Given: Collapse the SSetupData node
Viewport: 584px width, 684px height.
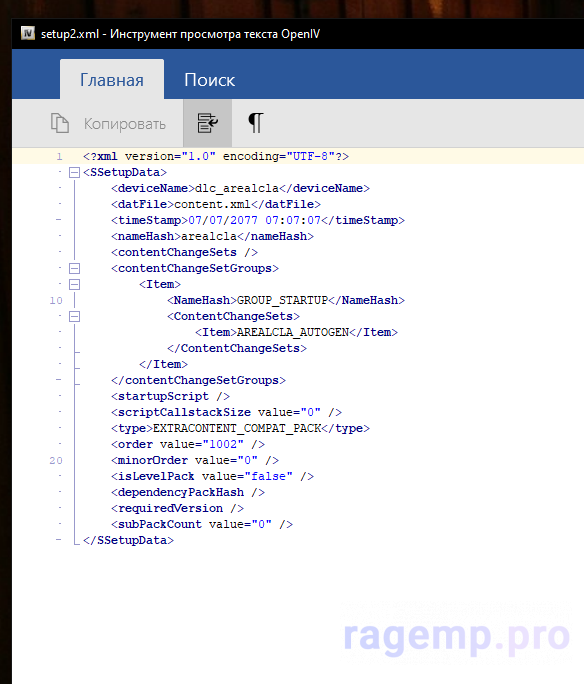Looking at the screenshot, I should (x=75, y=173).
